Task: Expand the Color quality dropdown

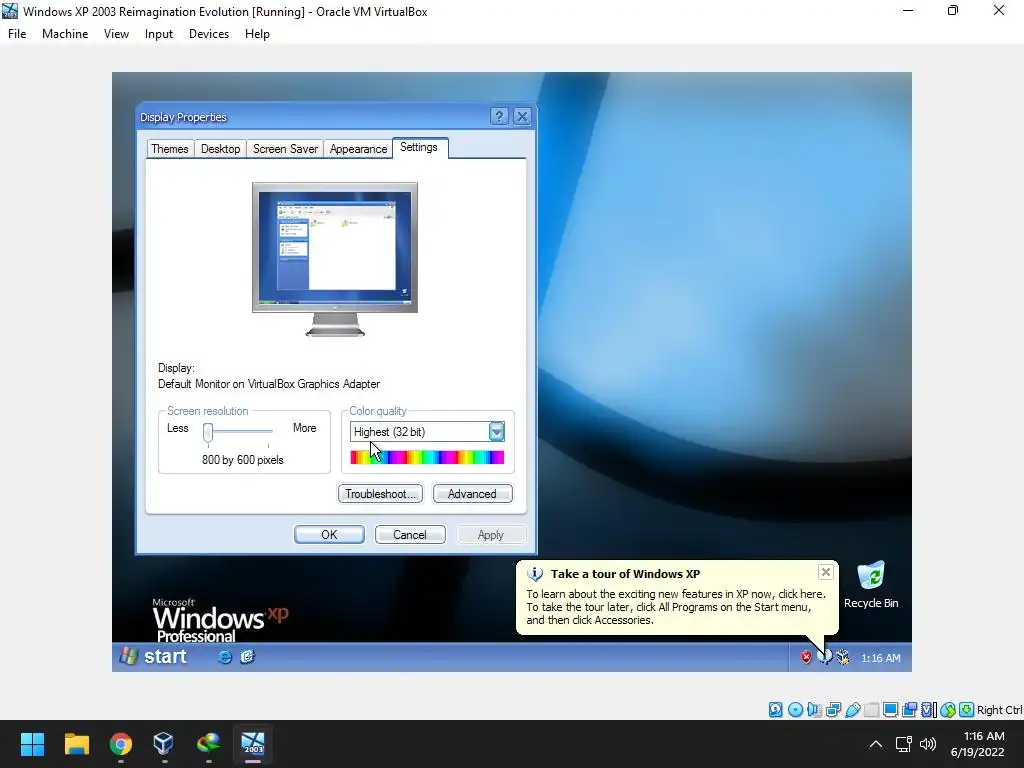Action: 496,432
